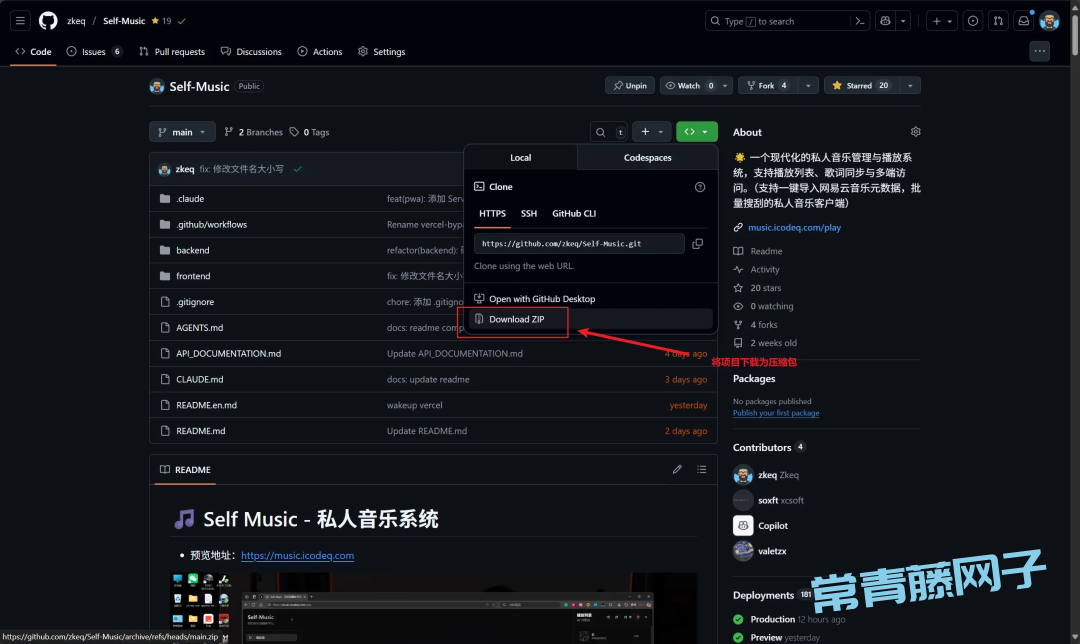Open the README outline list icon
Image resolution: width=1080 pixels, height=644 pixels.
pos(702,469)
